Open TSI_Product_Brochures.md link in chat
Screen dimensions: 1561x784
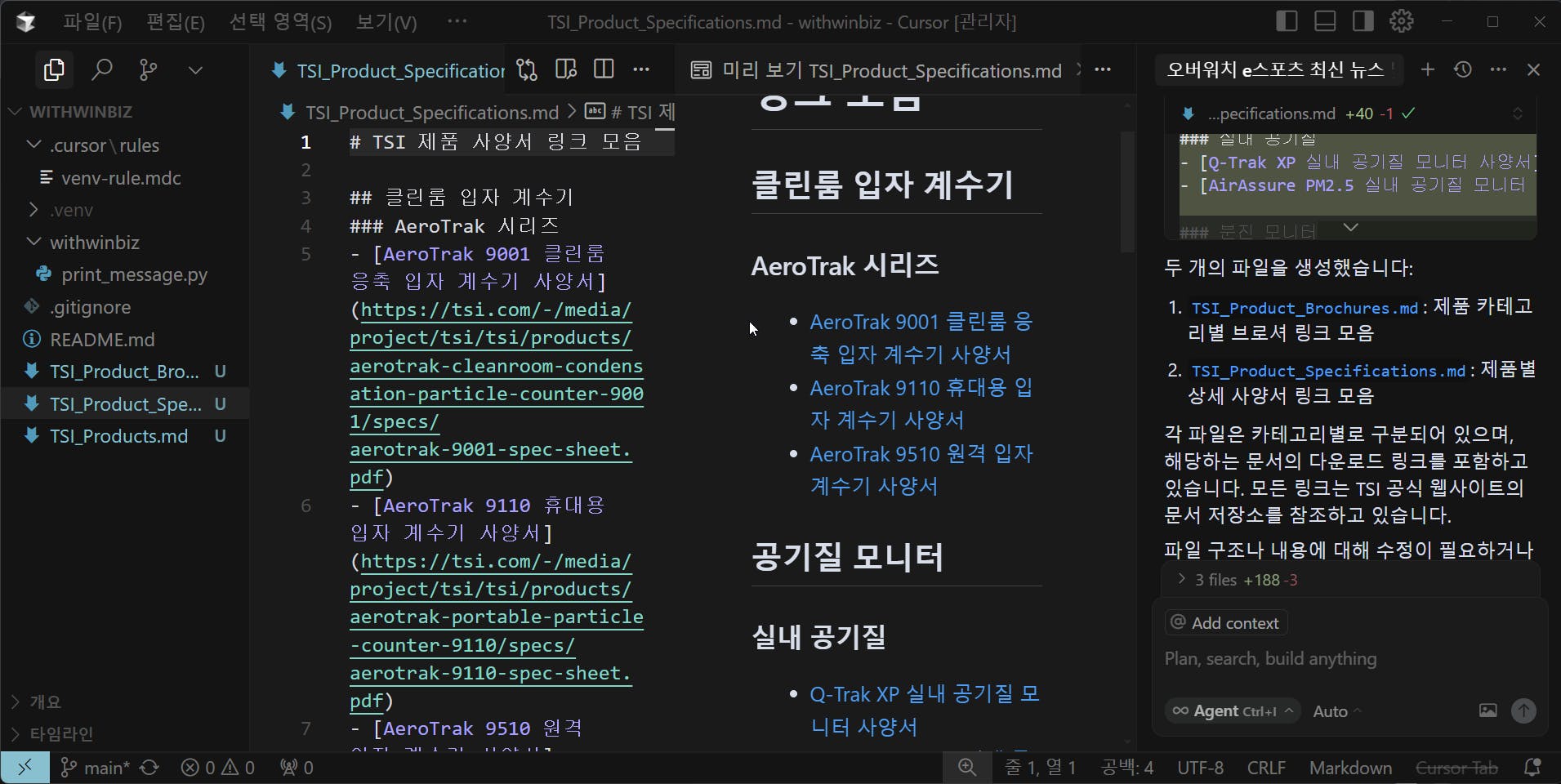click(1305, 308)
